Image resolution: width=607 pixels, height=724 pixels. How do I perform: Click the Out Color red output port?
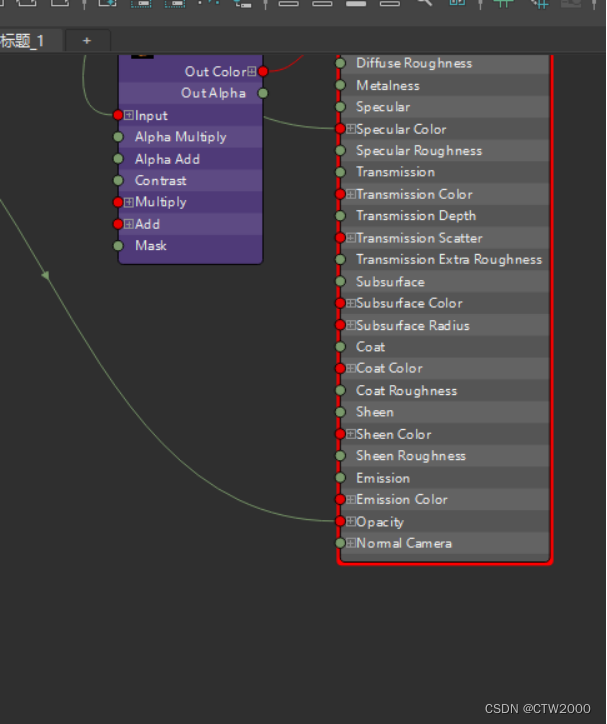tap(263, 72)
